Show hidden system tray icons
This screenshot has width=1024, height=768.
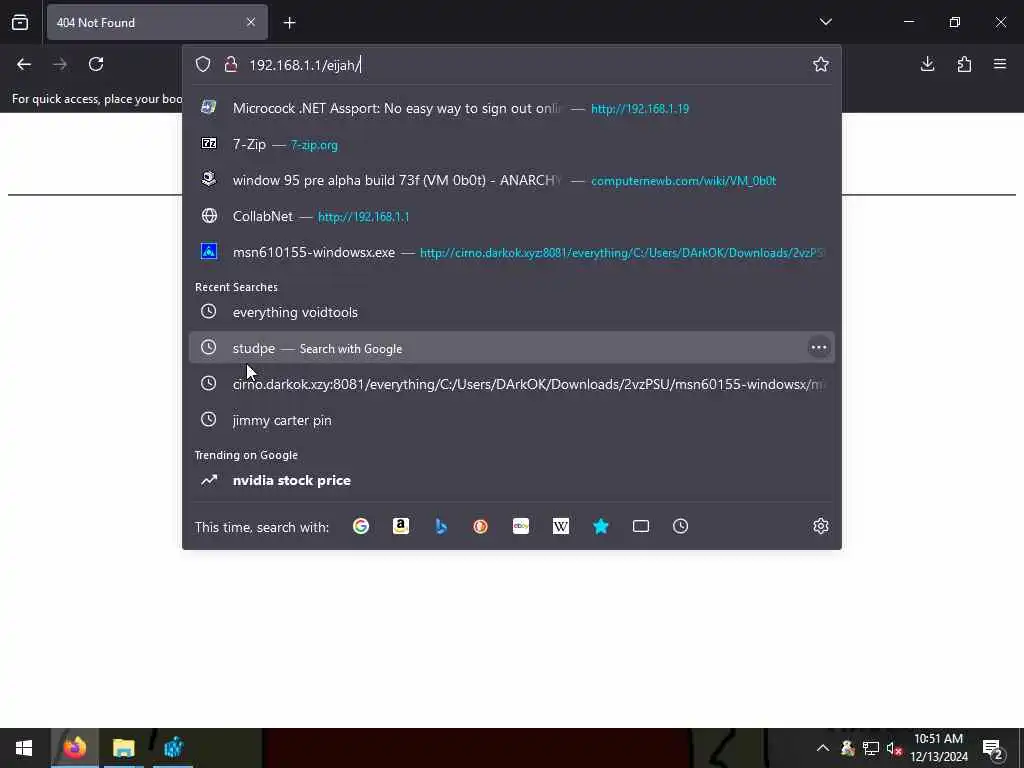tap(823, 748)
